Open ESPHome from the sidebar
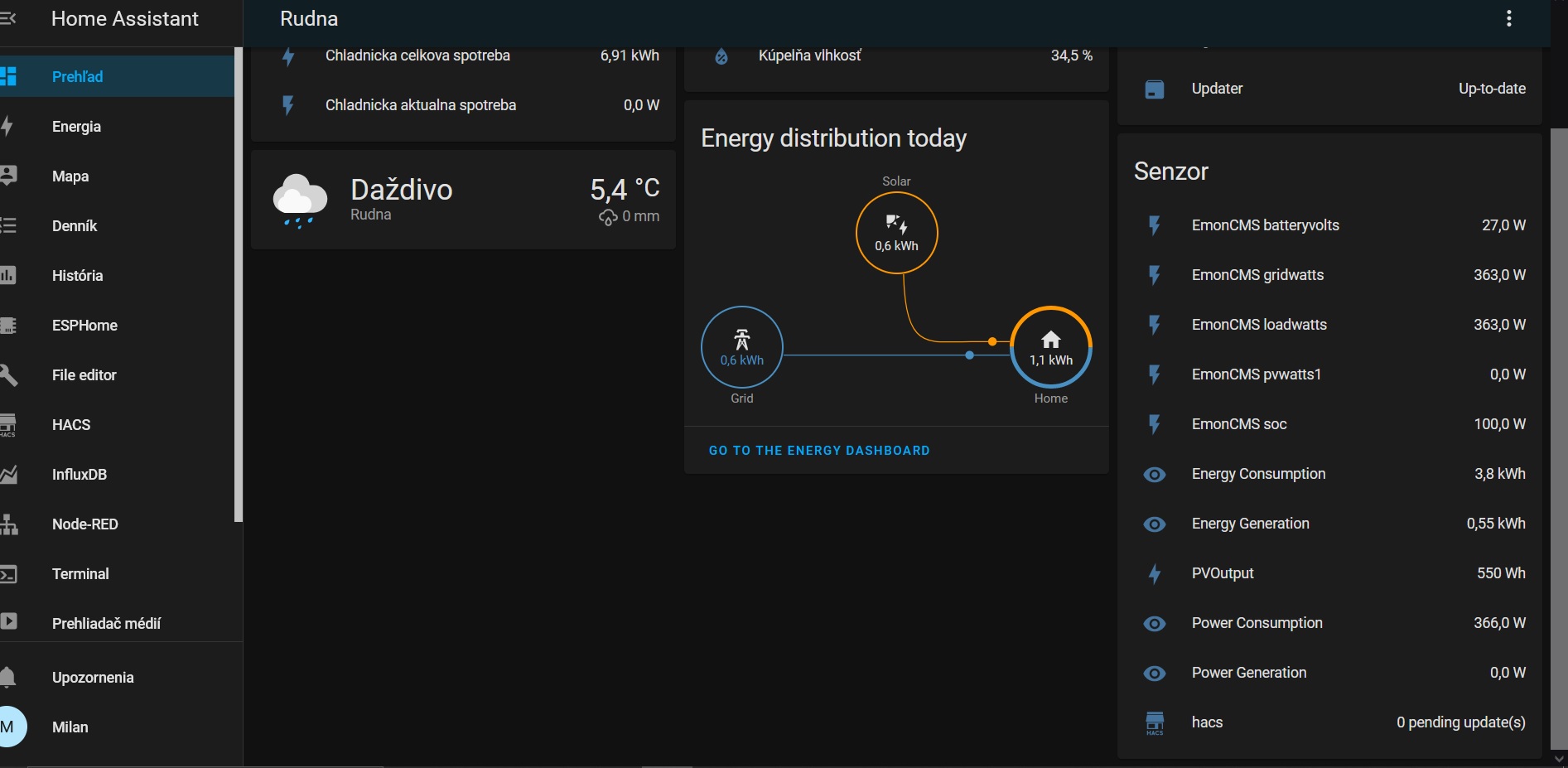This screenshot has height=768, width=1568. tap(117, 325)
